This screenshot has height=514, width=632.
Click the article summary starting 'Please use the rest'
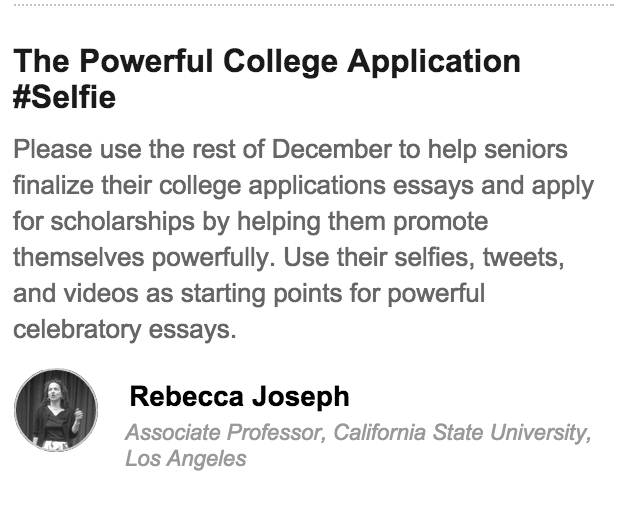(x=303, y=239)
